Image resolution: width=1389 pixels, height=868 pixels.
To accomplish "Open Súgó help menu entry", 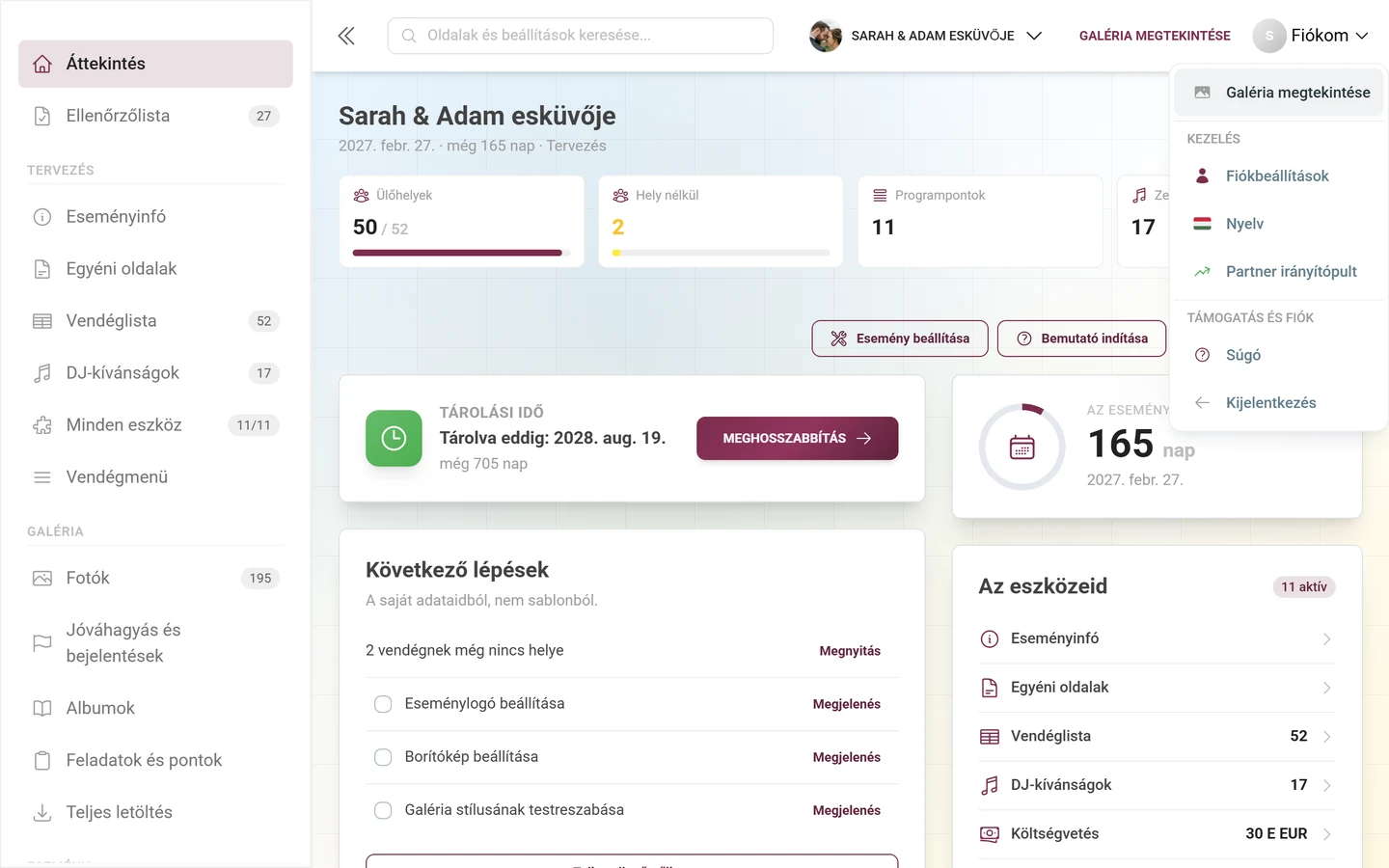I will 1279,355.
